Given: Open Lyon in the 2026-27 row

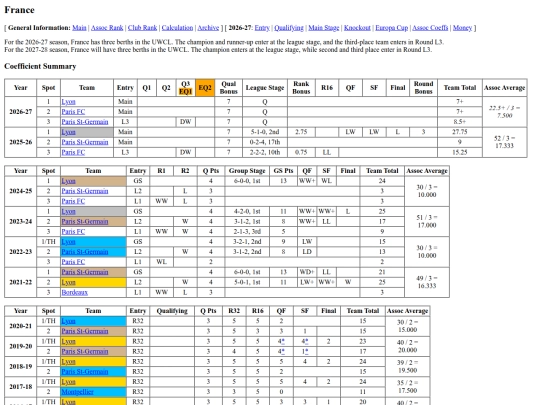Looking at the screenshot, I should point(69,102).
